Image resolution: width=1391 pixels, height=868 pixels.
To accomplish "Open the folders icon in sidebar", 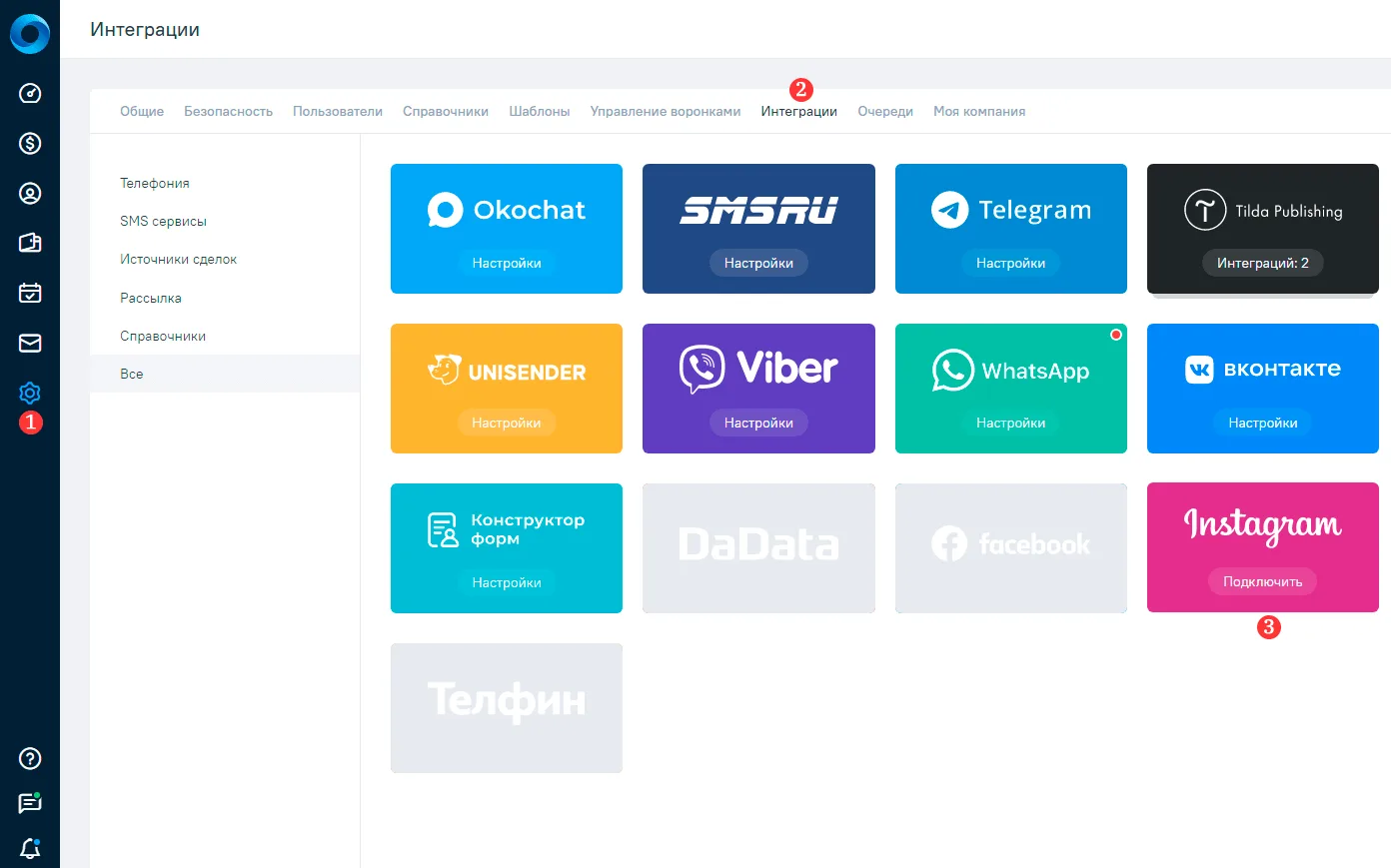I will pyautogui.click(x=30, y=243).
